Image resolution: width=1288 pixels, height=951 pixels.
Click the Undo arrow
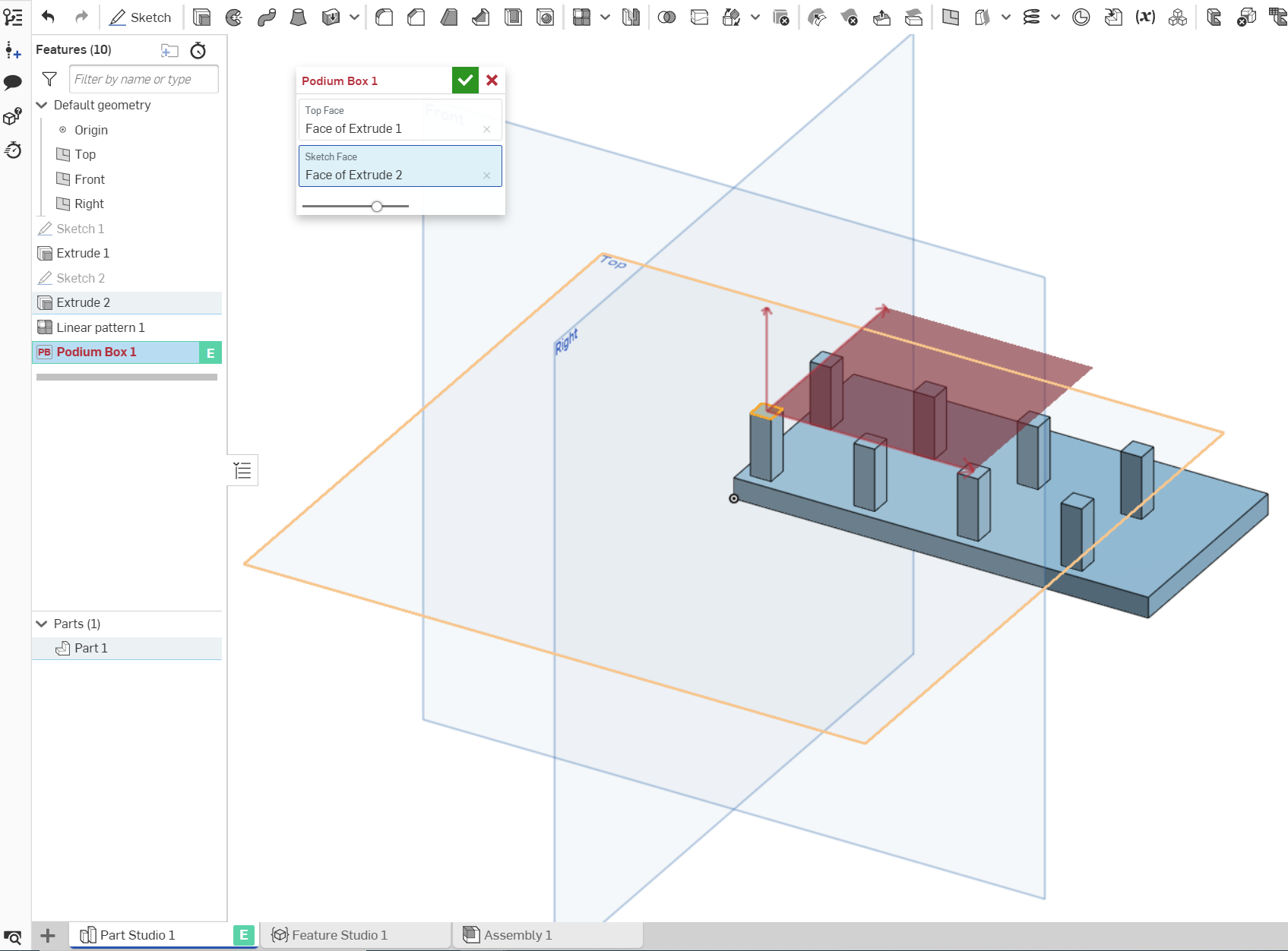pyautogui.click(x=48, y=17)
